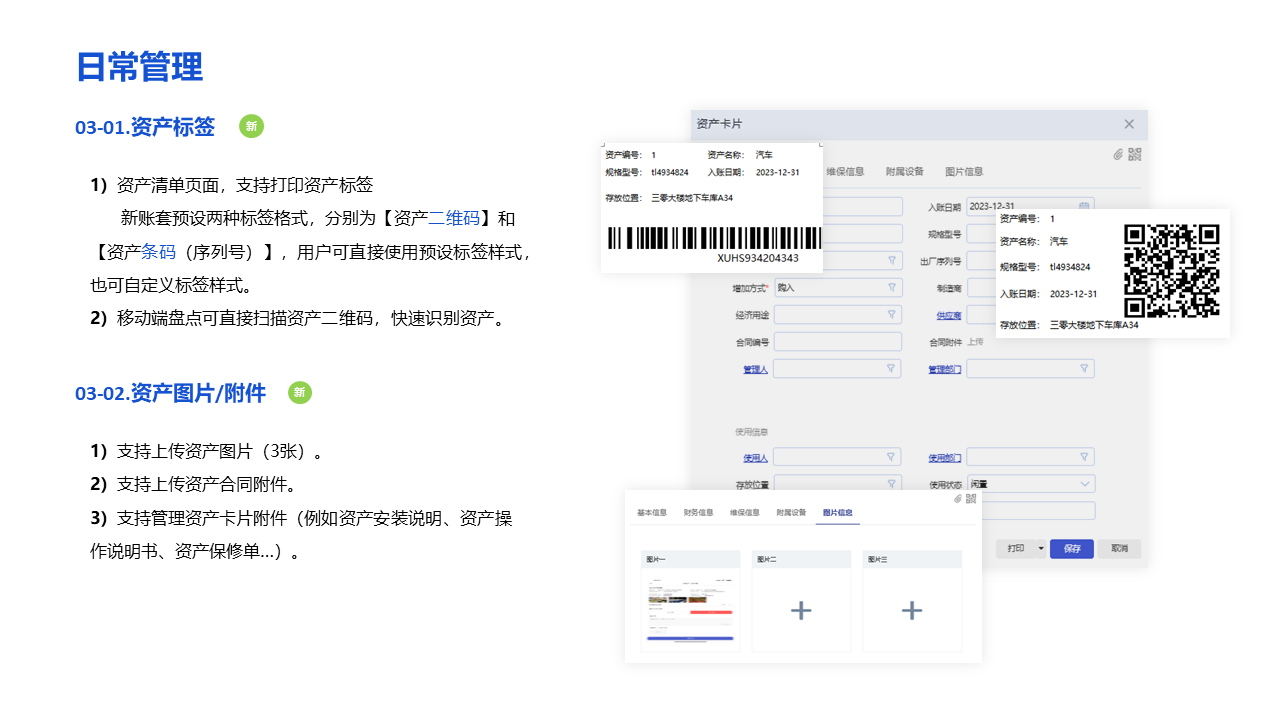The height and width of the screenshot is (720, 1280).
Task: Click the 保存 button
Action: click(1071, 549)
